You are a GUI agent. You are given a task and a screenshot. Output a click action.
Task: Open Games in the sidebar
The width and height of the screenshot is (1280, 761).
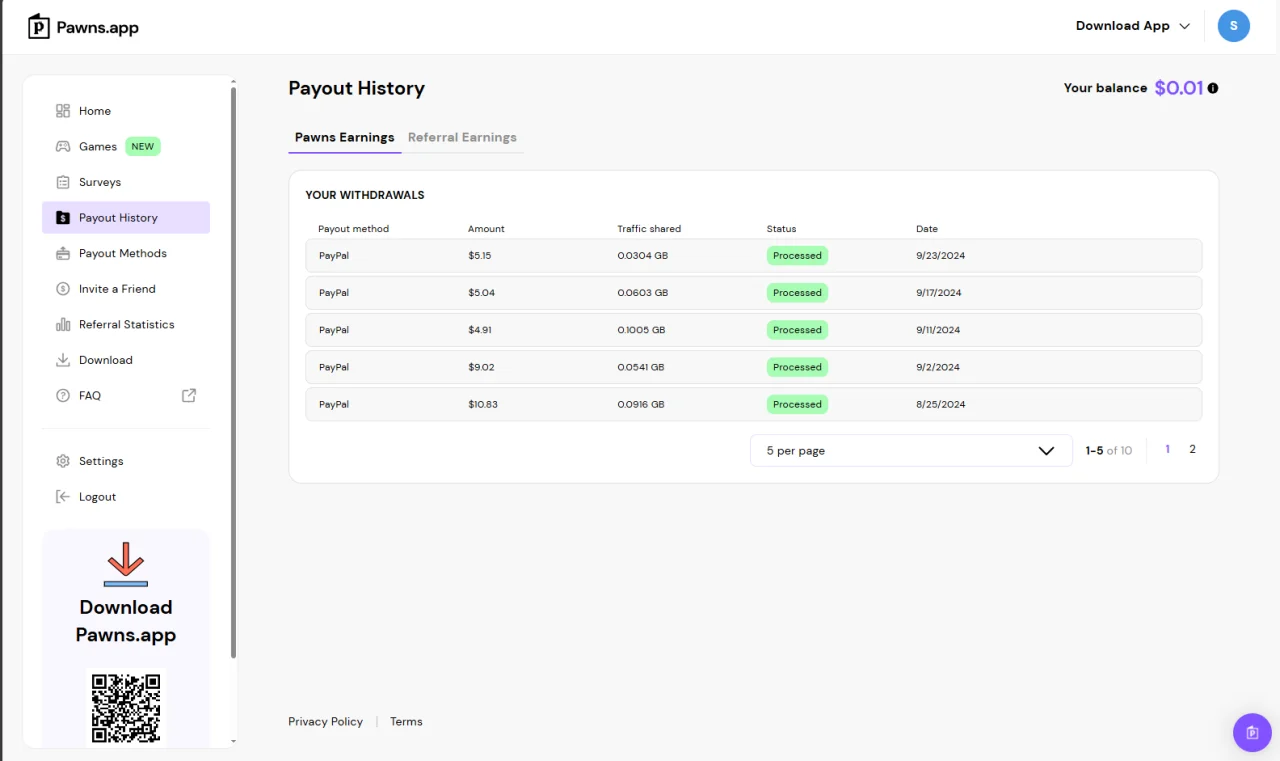pos(98,147)
